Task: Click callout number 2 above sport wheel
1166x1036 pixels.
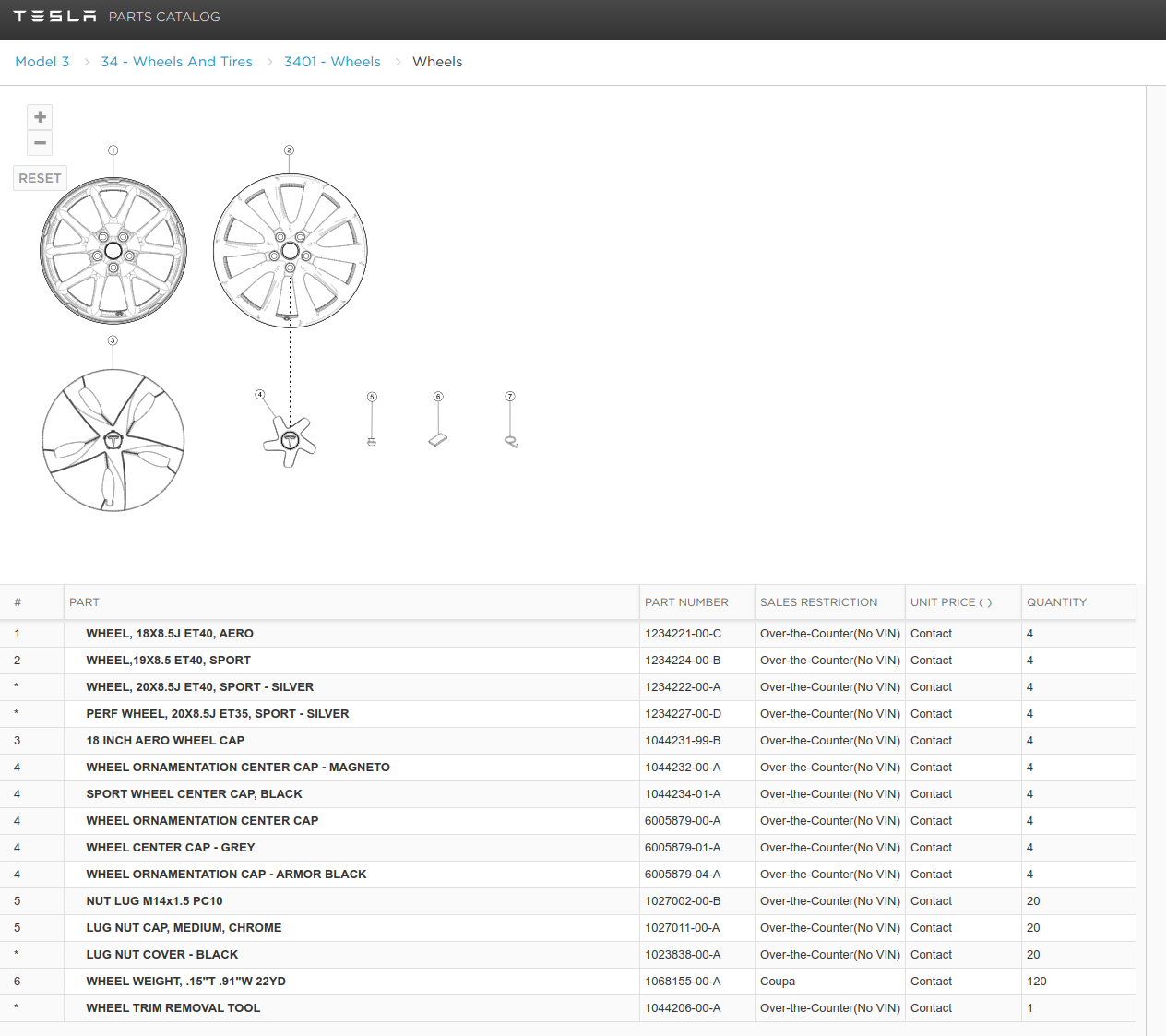Action: coord(289,150)
